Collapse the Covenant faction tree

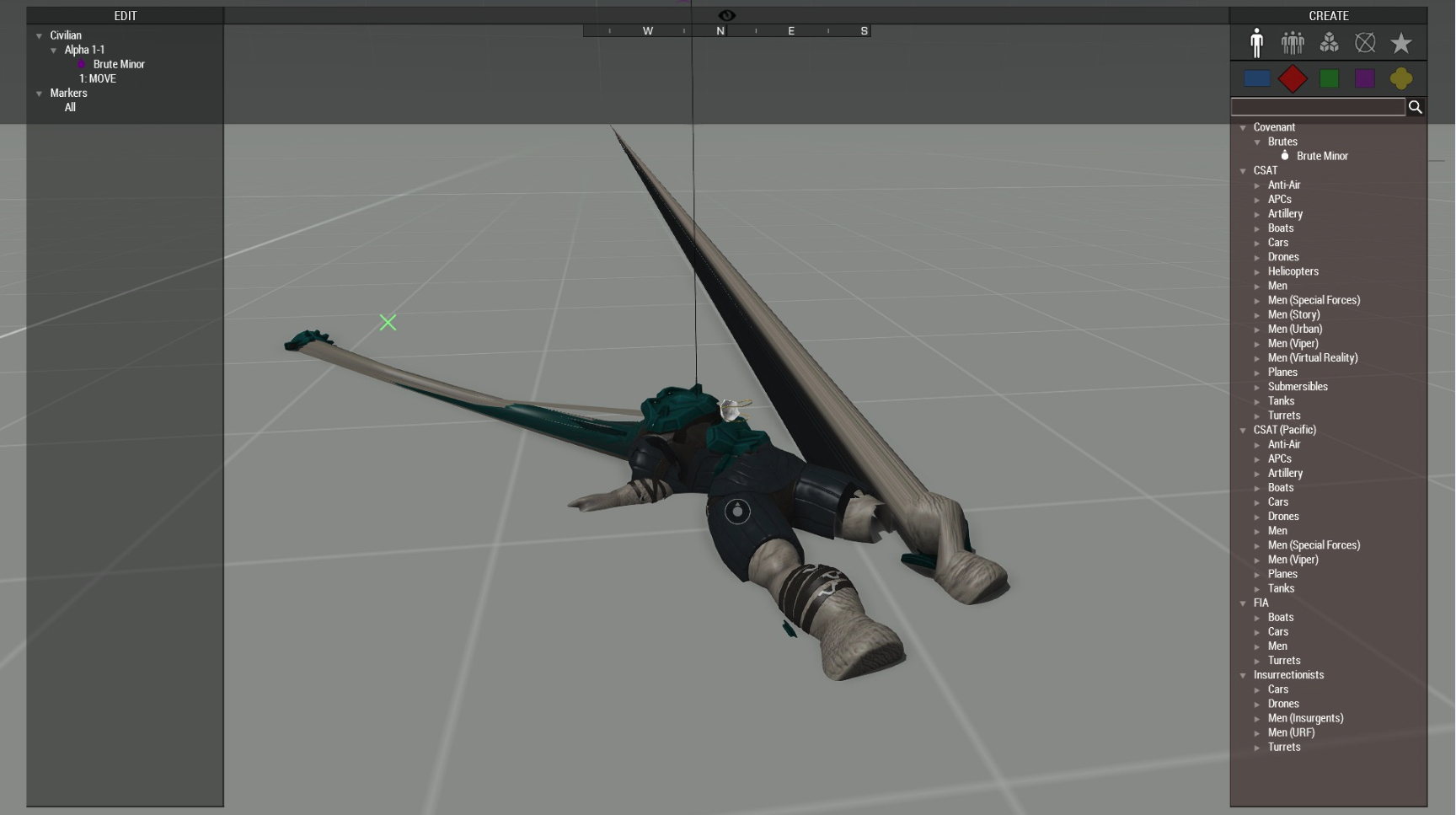click(1243, 128)
